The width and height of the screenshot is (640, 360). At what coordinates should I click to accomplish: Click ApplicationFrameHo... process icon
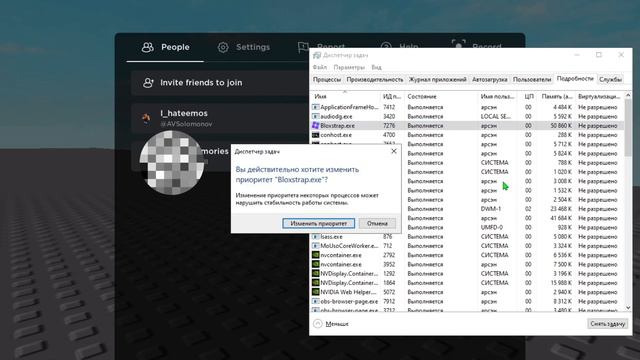point(316,107)
